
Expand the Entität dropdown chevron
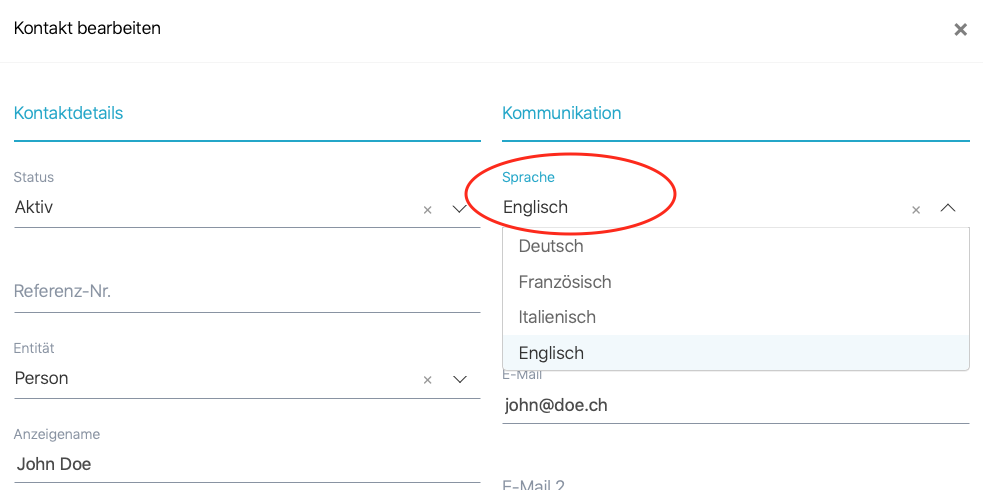click(x=460, y=379)
